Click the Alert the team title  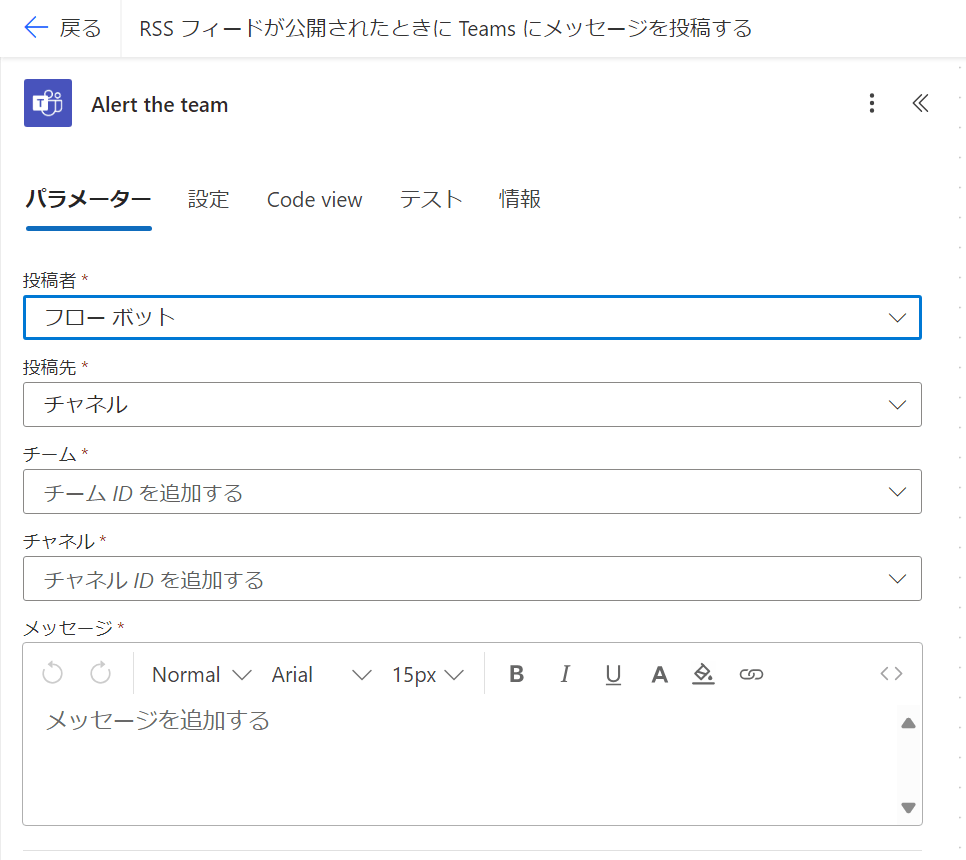pos(160,105)
